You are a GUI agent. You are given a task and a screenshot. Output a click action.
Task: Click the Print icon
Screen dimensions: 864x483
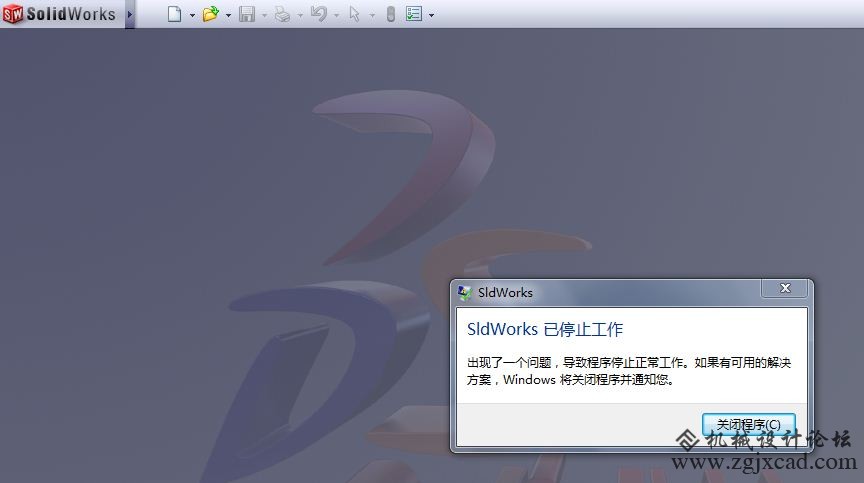[282, 14]
